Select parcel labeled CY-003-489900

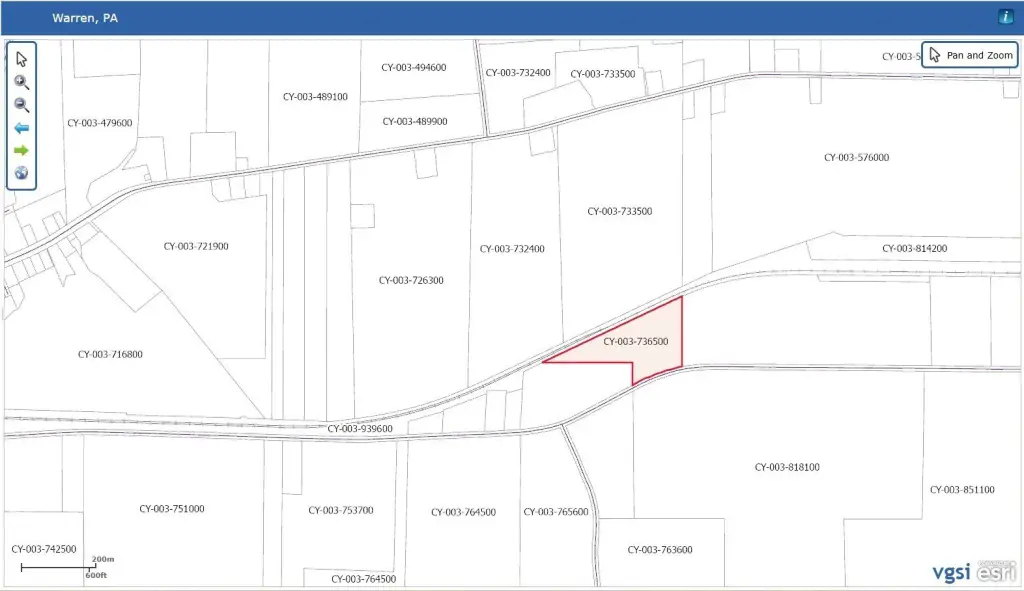tap(415, 121)
